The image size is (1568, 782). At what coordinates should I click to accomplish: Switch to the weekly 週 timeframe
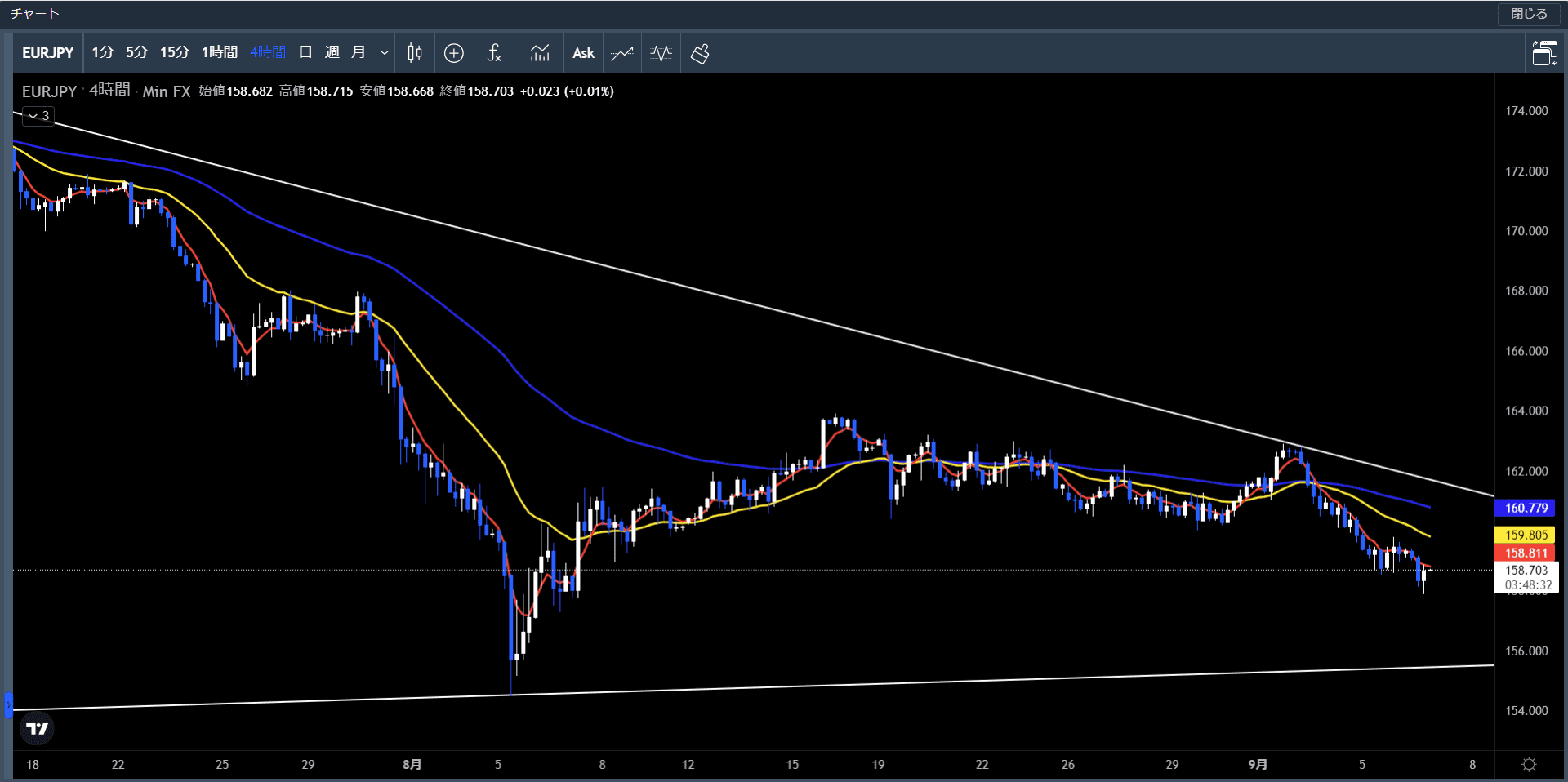coord(332,53)
